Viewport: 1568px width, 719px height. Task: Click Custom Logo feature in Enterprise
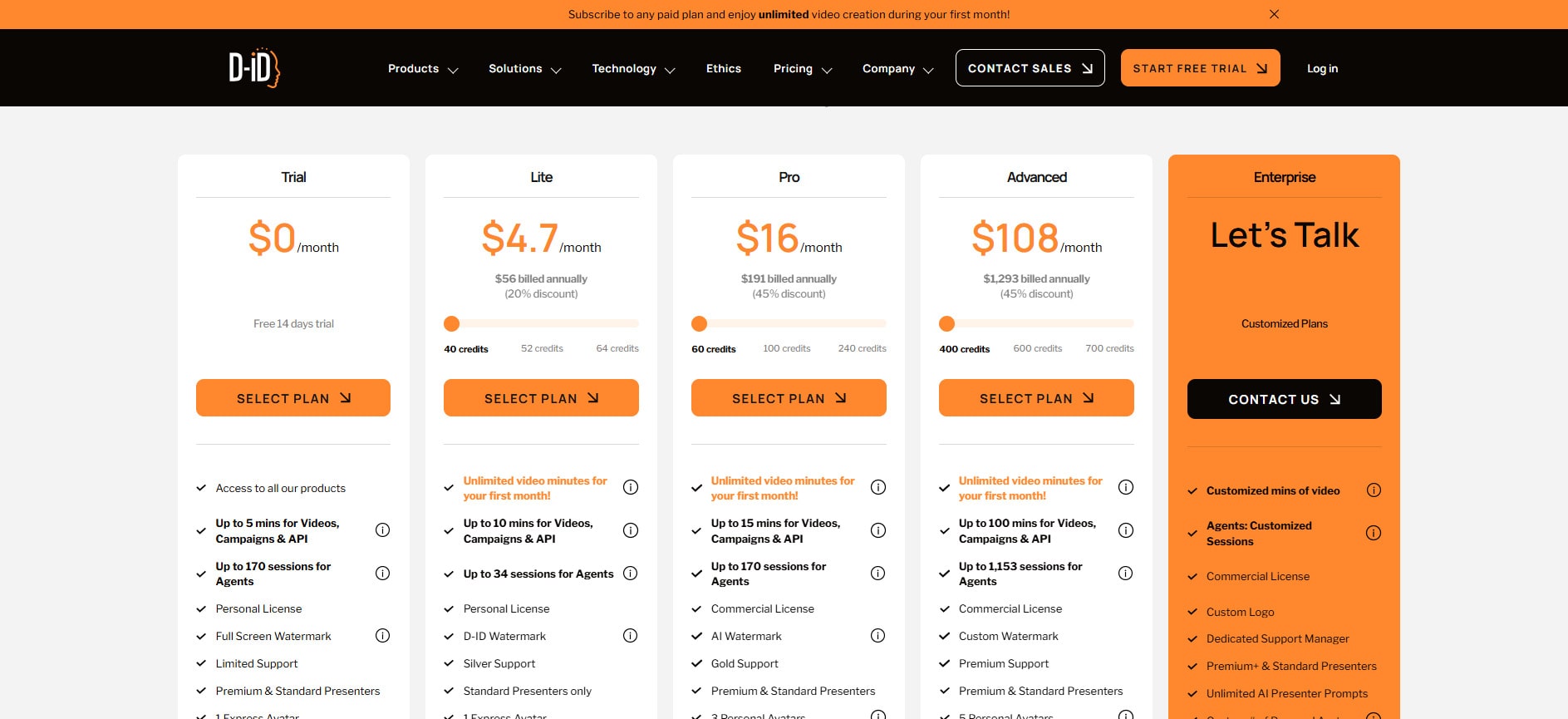click(1241, 612)
